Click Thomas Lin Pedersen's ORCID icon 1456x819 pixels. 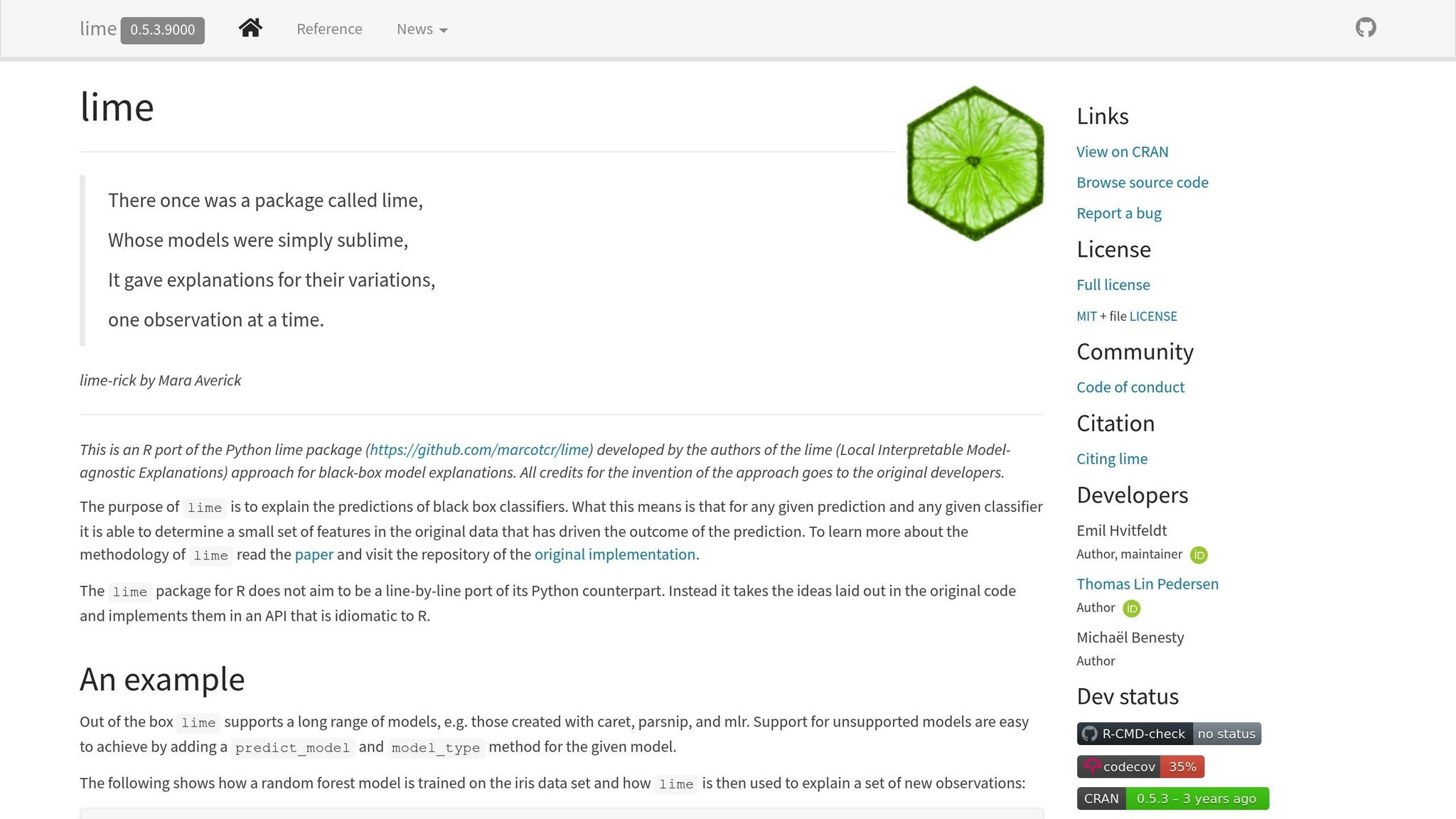(1131, 609)
